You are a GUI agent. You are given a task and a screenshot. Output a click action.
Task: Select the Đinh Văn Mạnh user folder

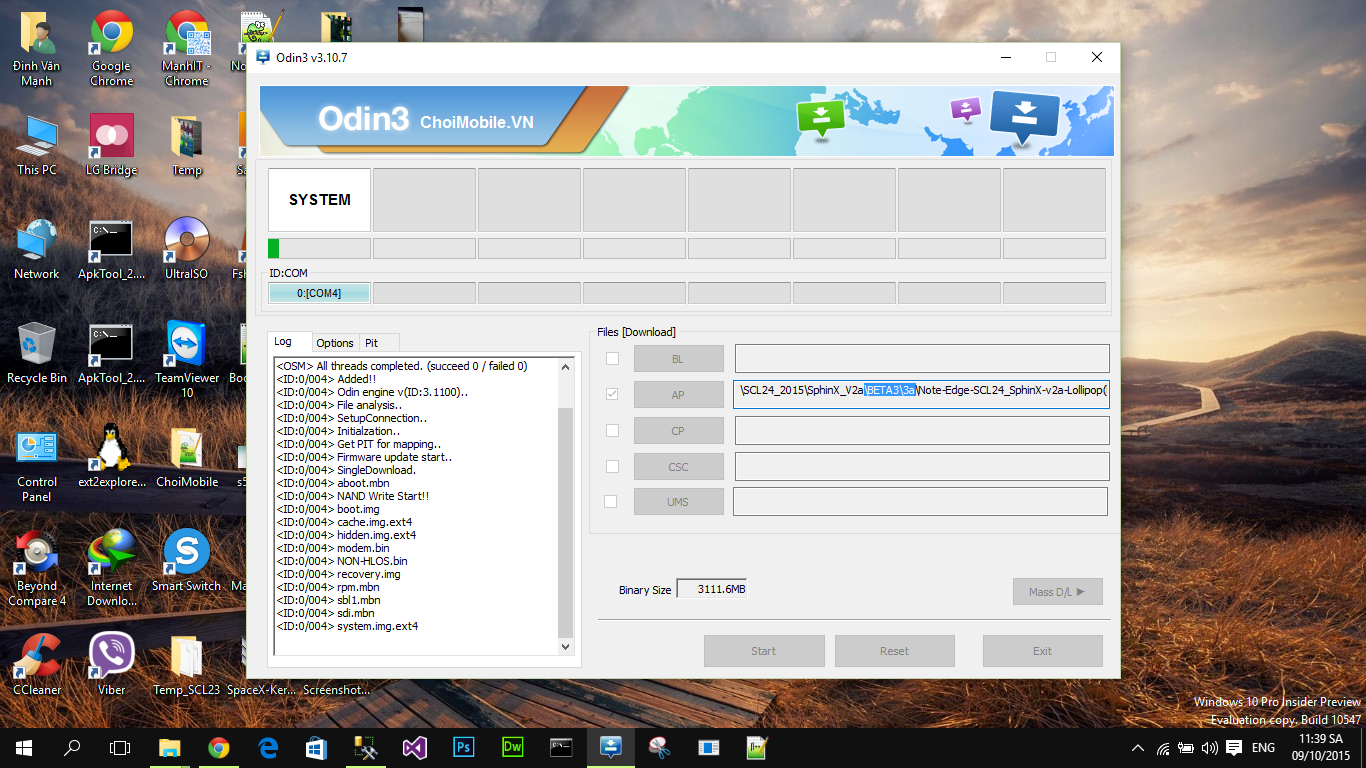coord(37,48)
